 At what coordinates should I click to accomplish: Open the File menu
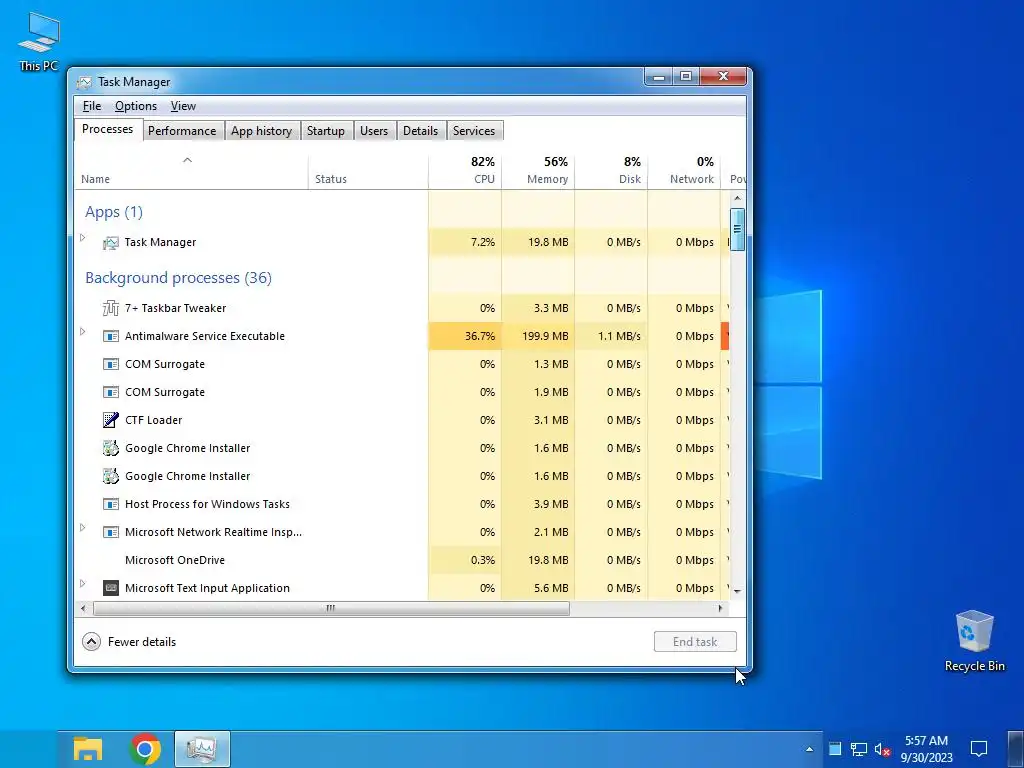(x=91, y=106)
